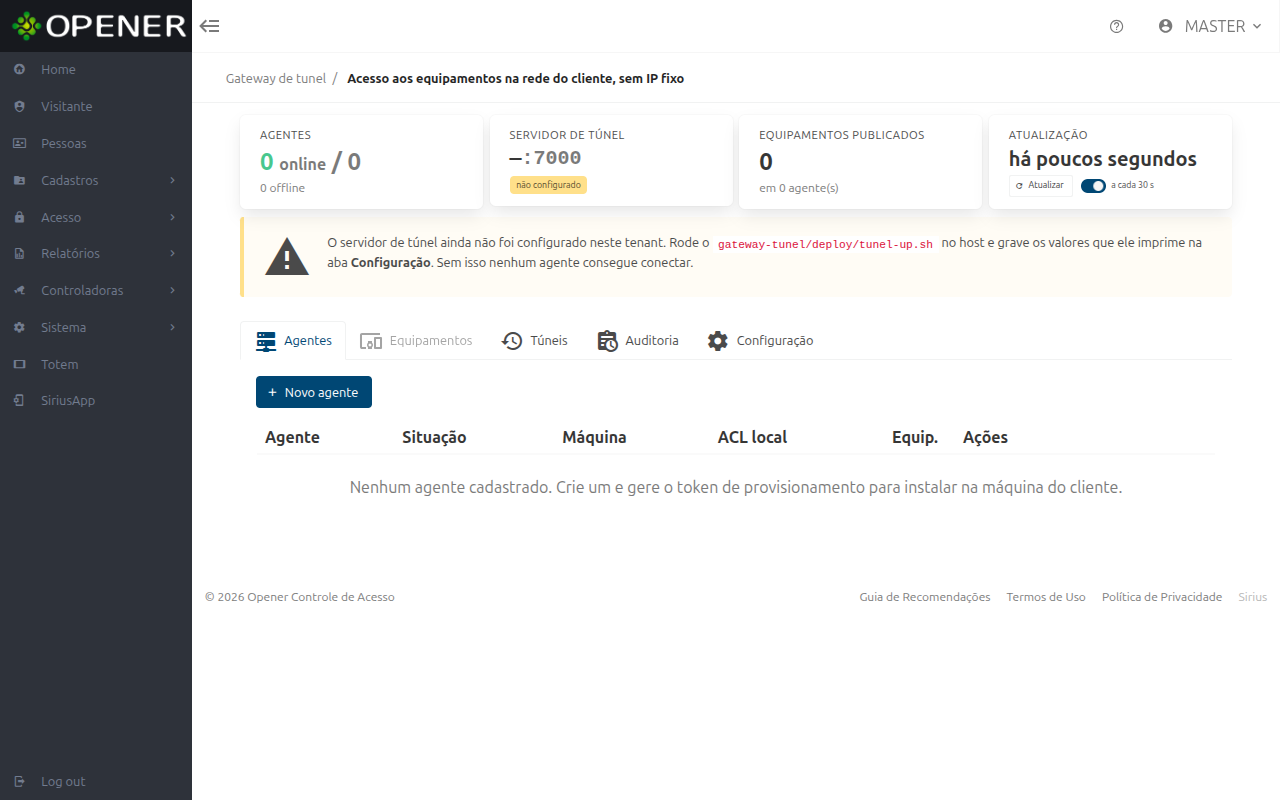Expand the Controladoras submenu chevron

pos(172,290)
